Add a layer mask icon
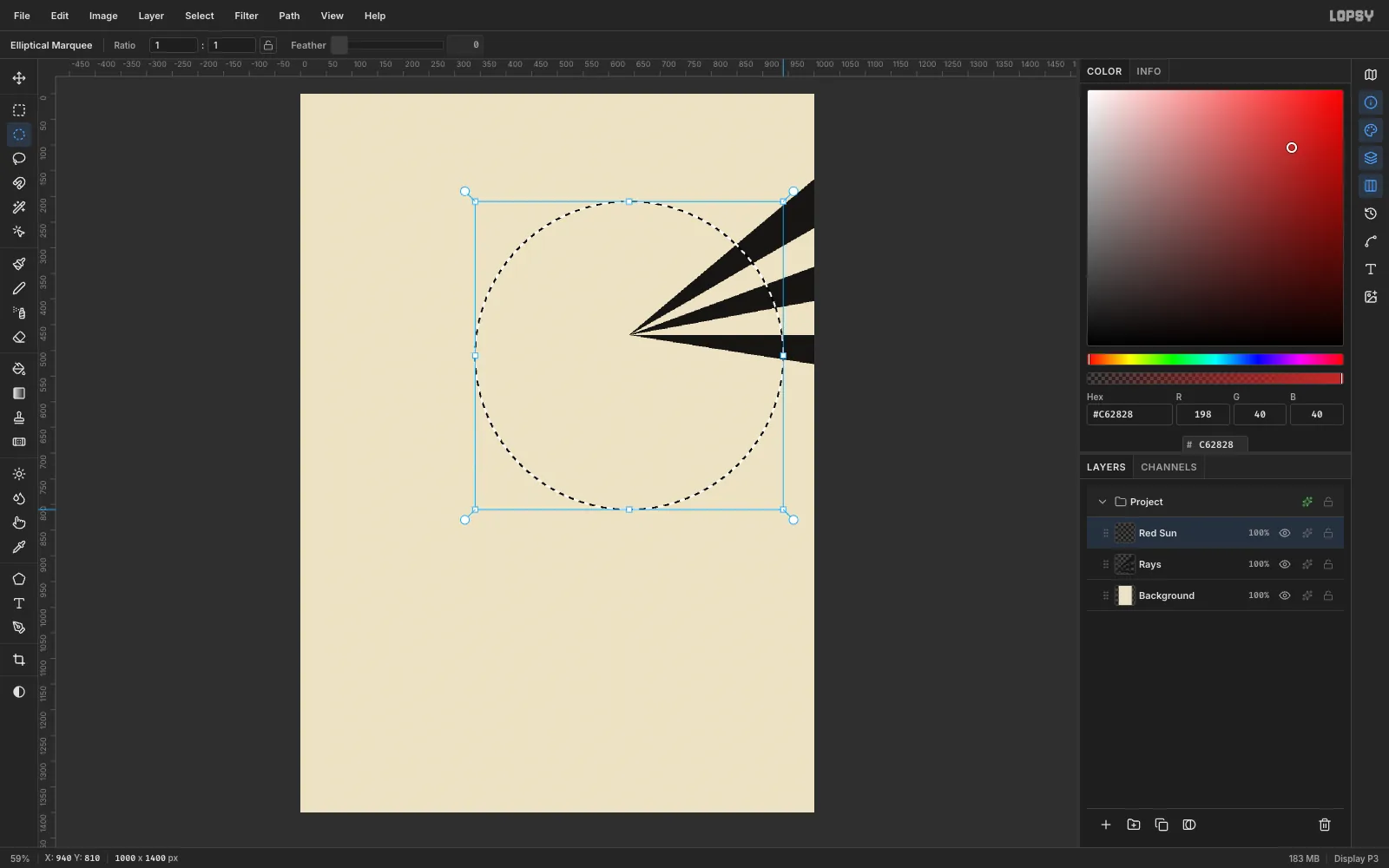1389x868 pixels. tap(1189, 825)
